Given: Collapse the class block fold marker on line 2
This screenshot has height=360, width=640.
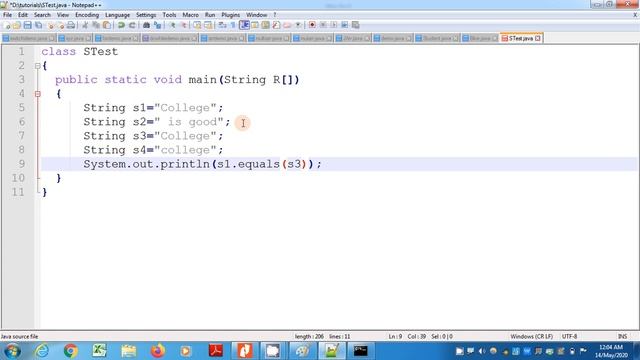Looking at the screenshot, I should pos(38,66).
